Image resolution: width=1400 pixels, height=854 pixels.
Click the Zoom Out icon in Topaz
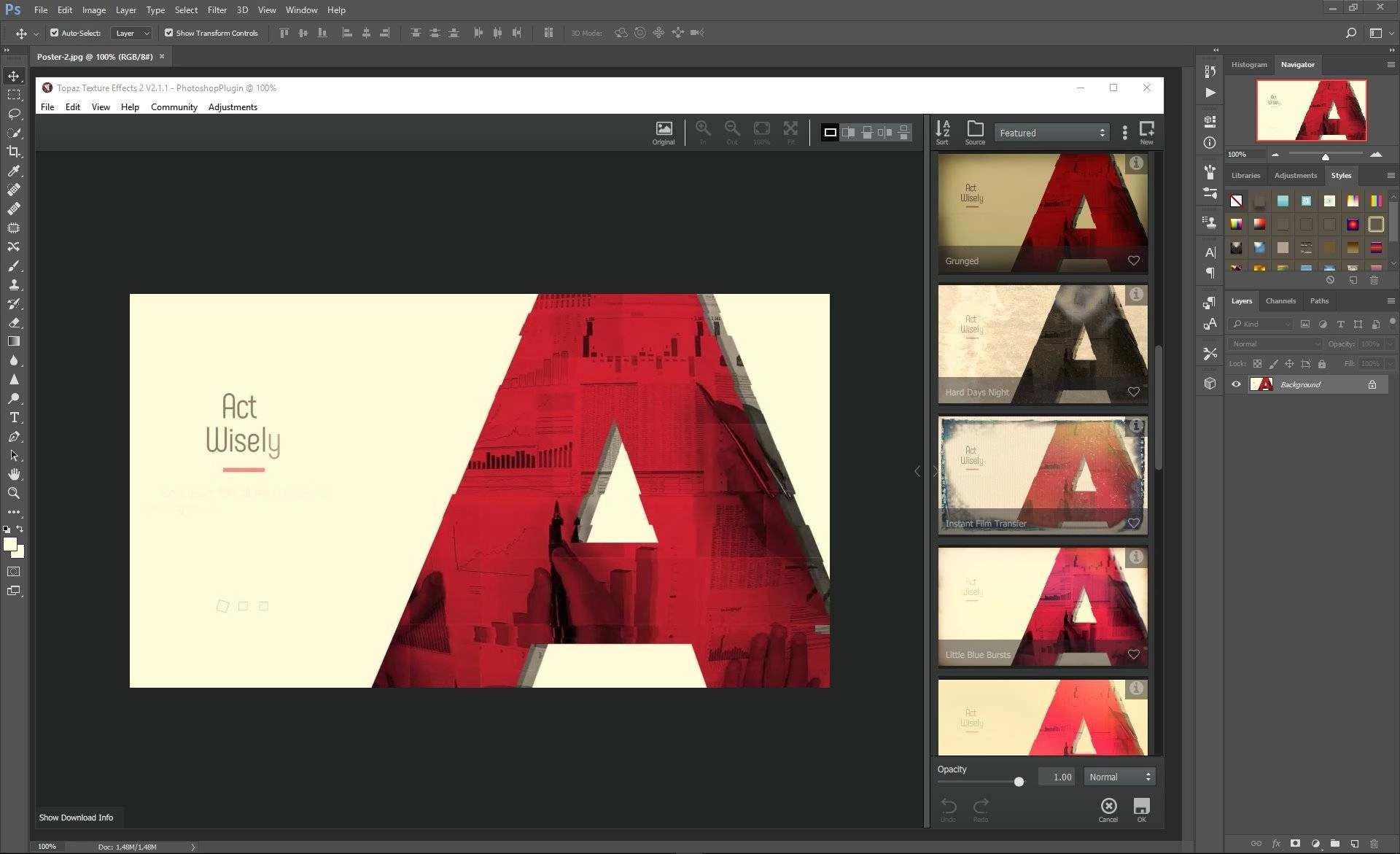coord(732,133)
